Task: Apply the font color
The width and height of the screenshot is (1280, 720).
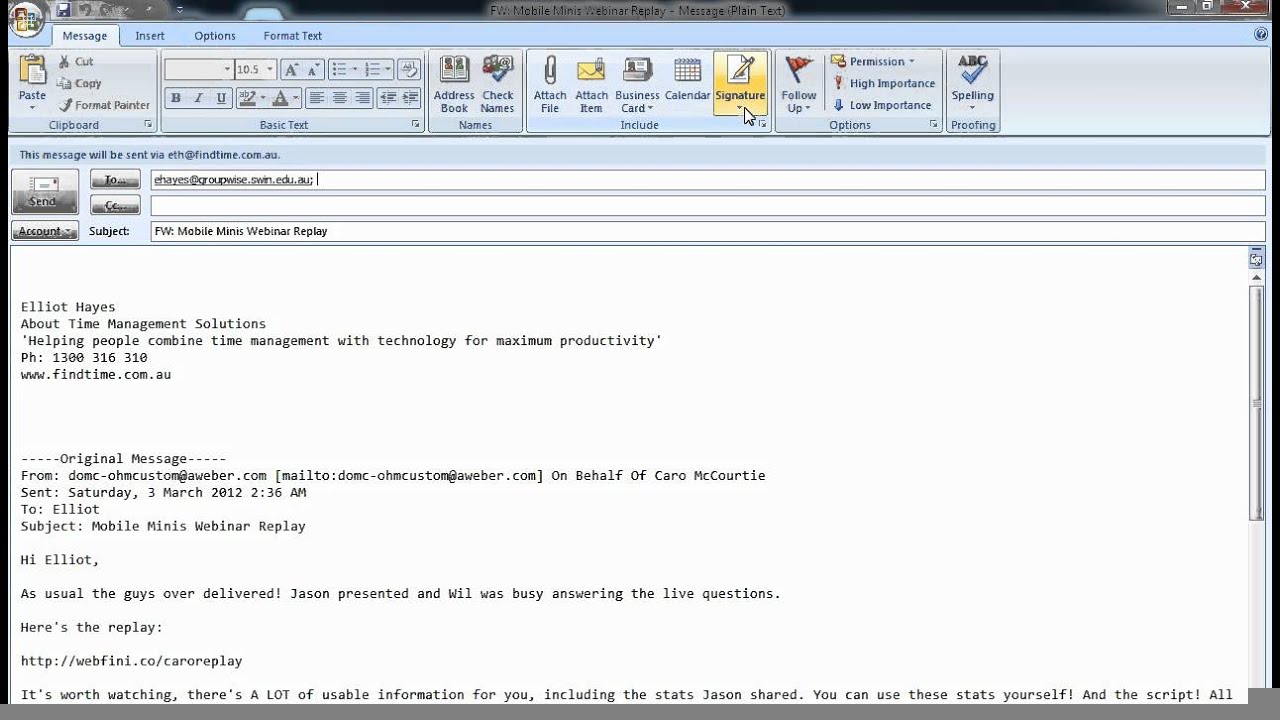Action: pyautogui.click(x=280, y=98)
